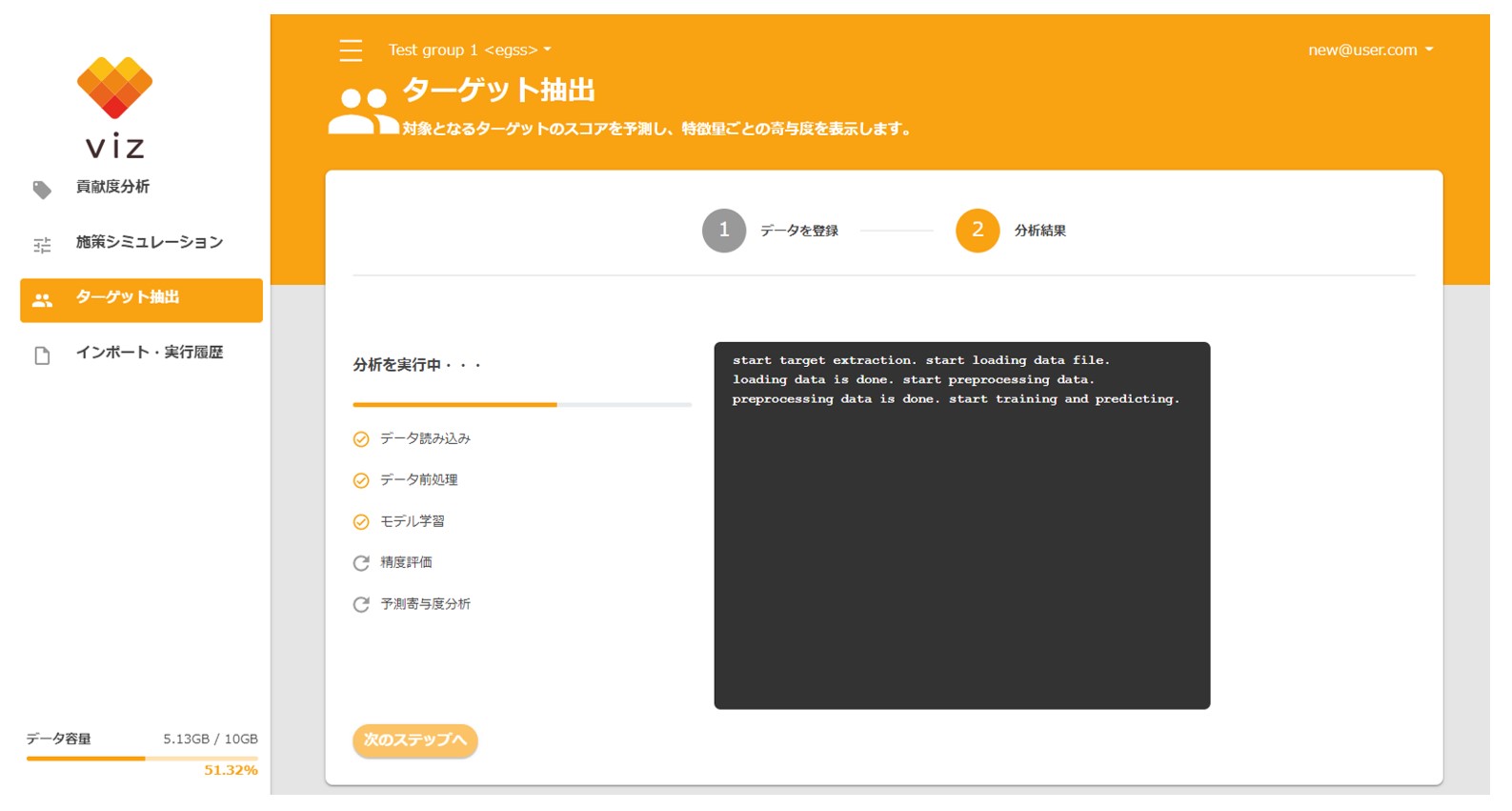Open 施策シミュレーション in the sidebar

(x=141, y=243)
